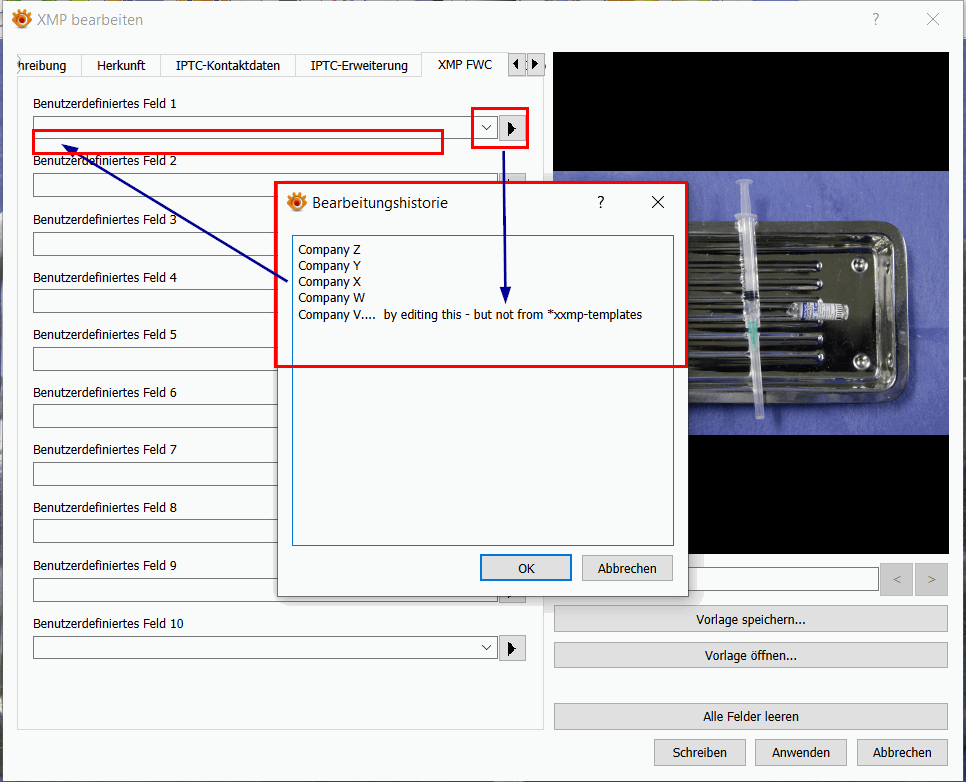Click into Benutzerdefiniertes Feld 7 input
966x782 pixels.
click(154, 474)
